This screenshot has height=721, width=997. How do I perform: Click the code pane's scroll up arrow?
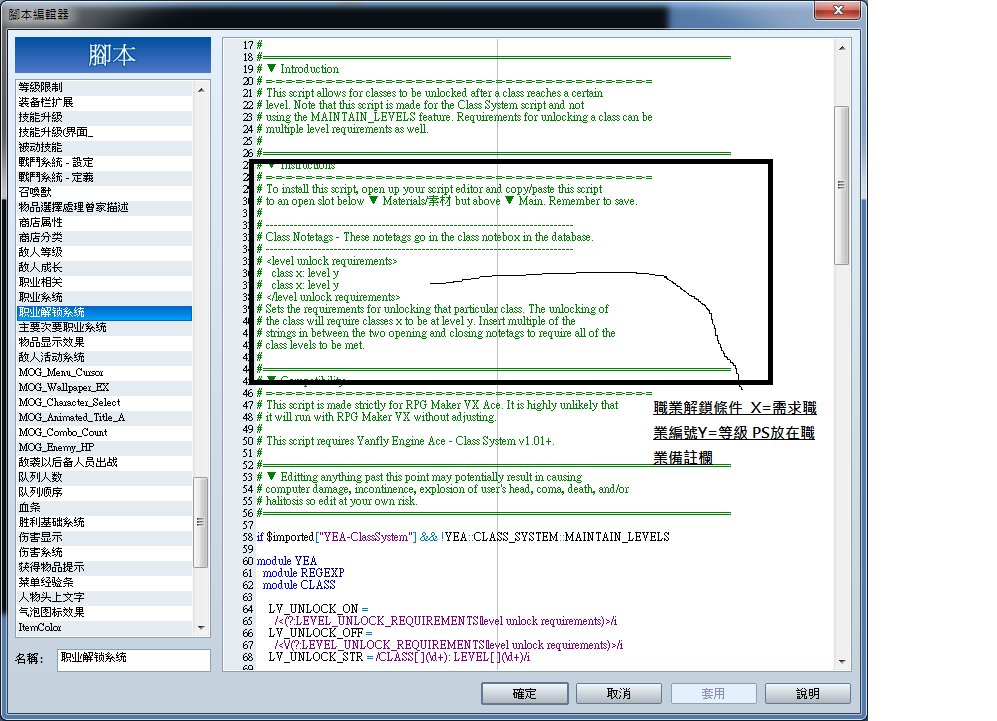pyautogui.click(x=842, y=48)
